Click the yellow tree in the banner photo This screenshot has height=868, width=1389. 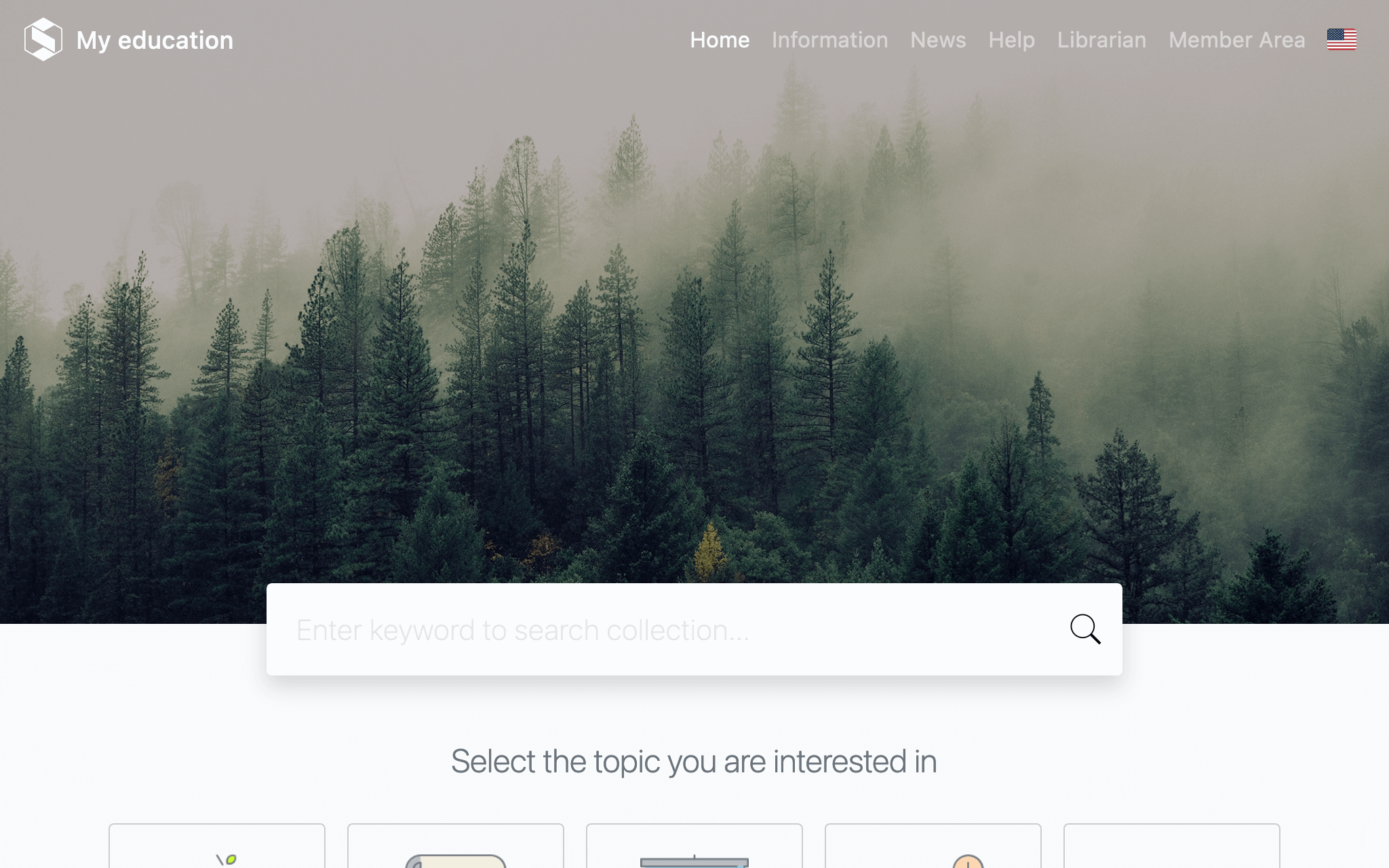[710, 551]
